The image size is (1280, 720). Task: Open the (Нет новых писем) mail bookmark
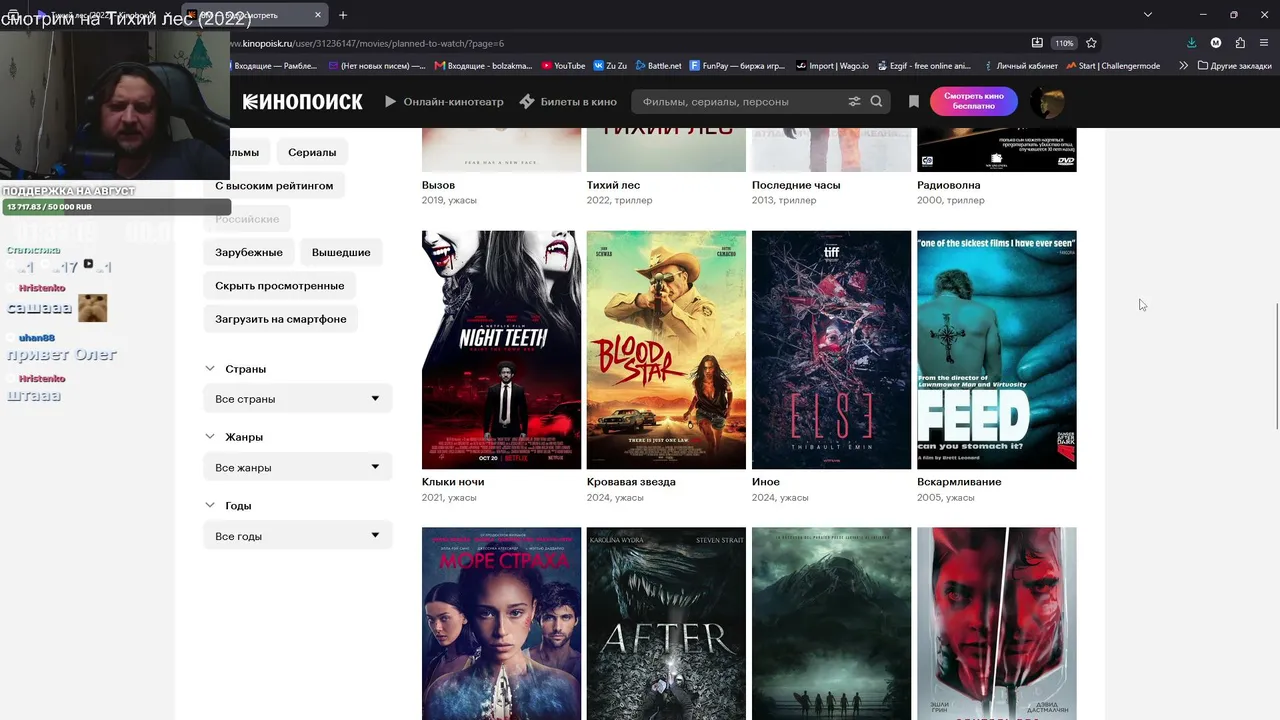coord(375,66)
